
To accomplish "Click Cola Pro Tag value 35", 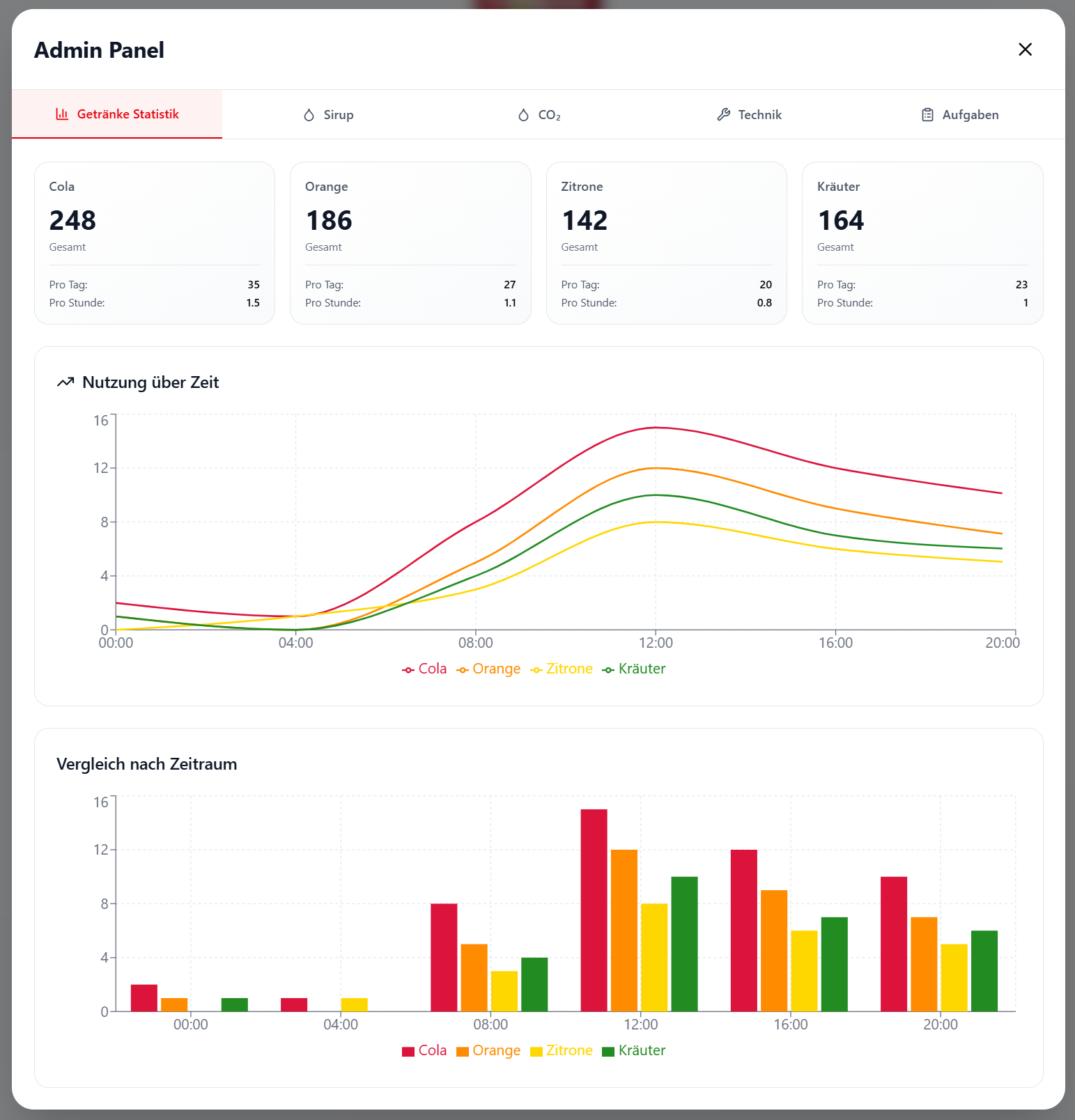I will tap(254, 285).
